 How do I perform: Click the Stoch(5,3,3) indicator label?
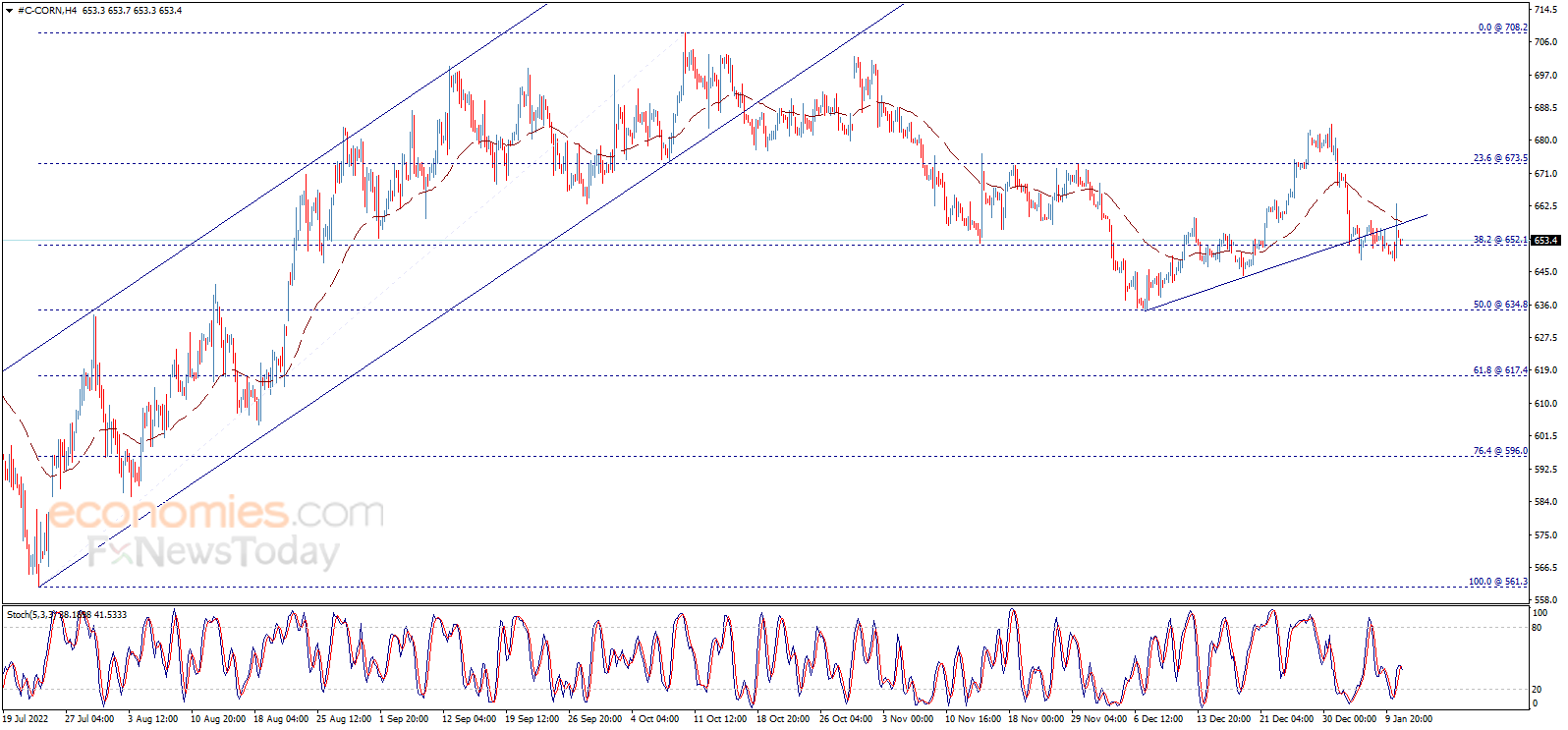point(32,615)
